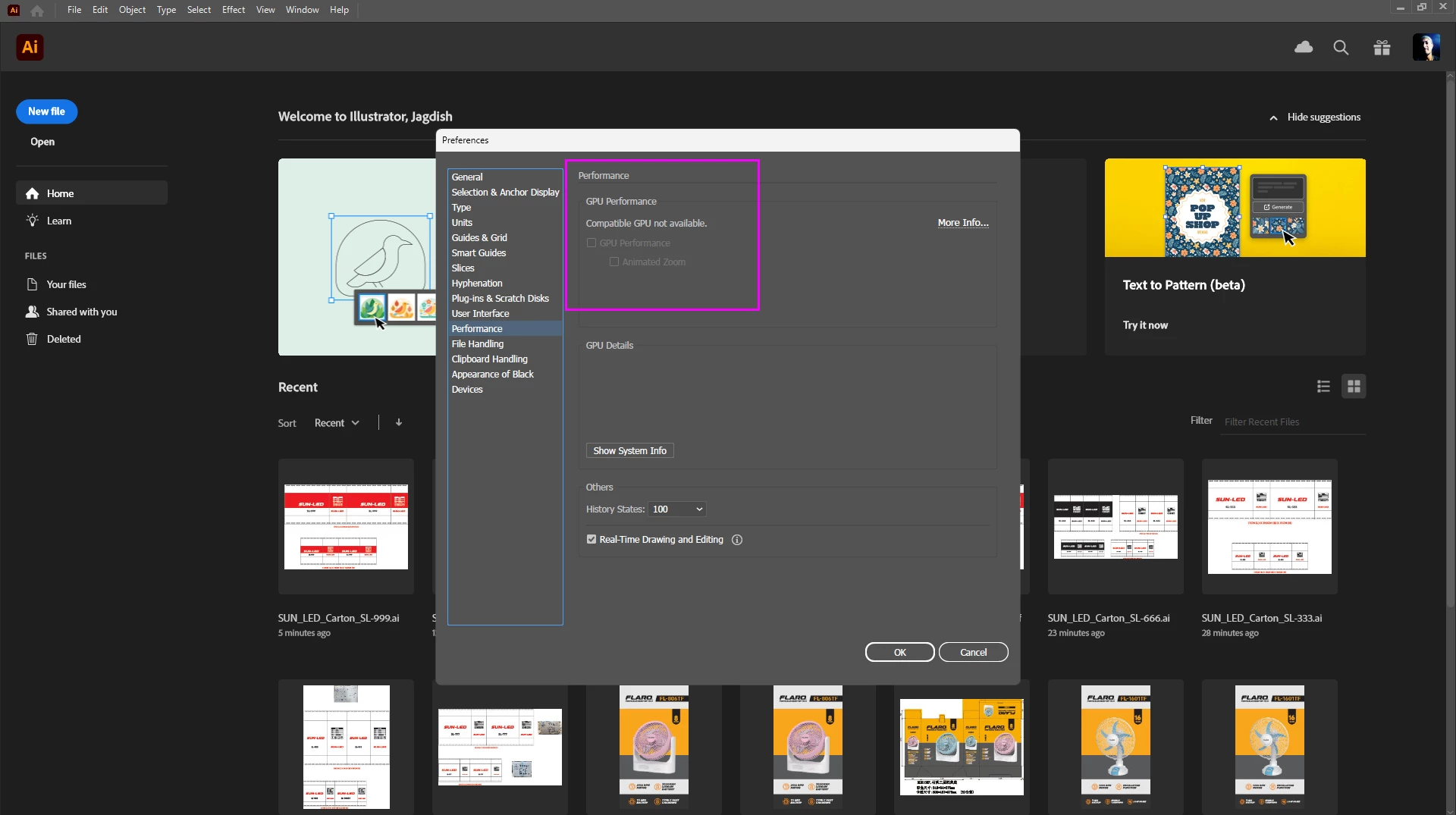Switch recent files to list view
This screenshot has width=1456, height=815.
(1323, 387)
